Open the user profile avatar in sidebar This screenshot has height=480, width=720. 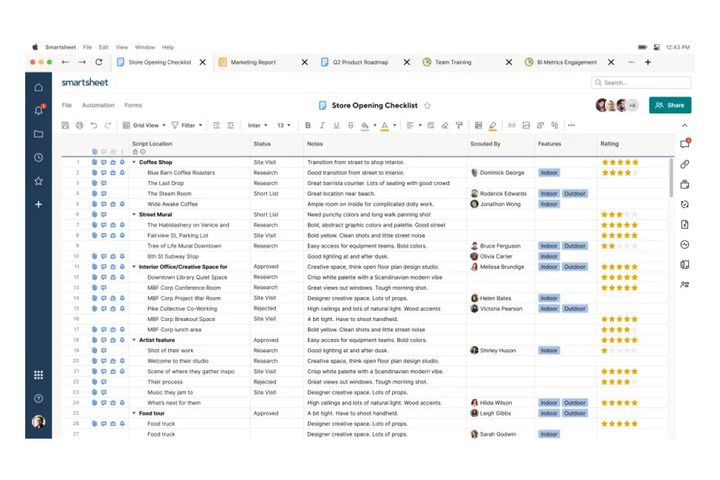click(x=39, y=422)
